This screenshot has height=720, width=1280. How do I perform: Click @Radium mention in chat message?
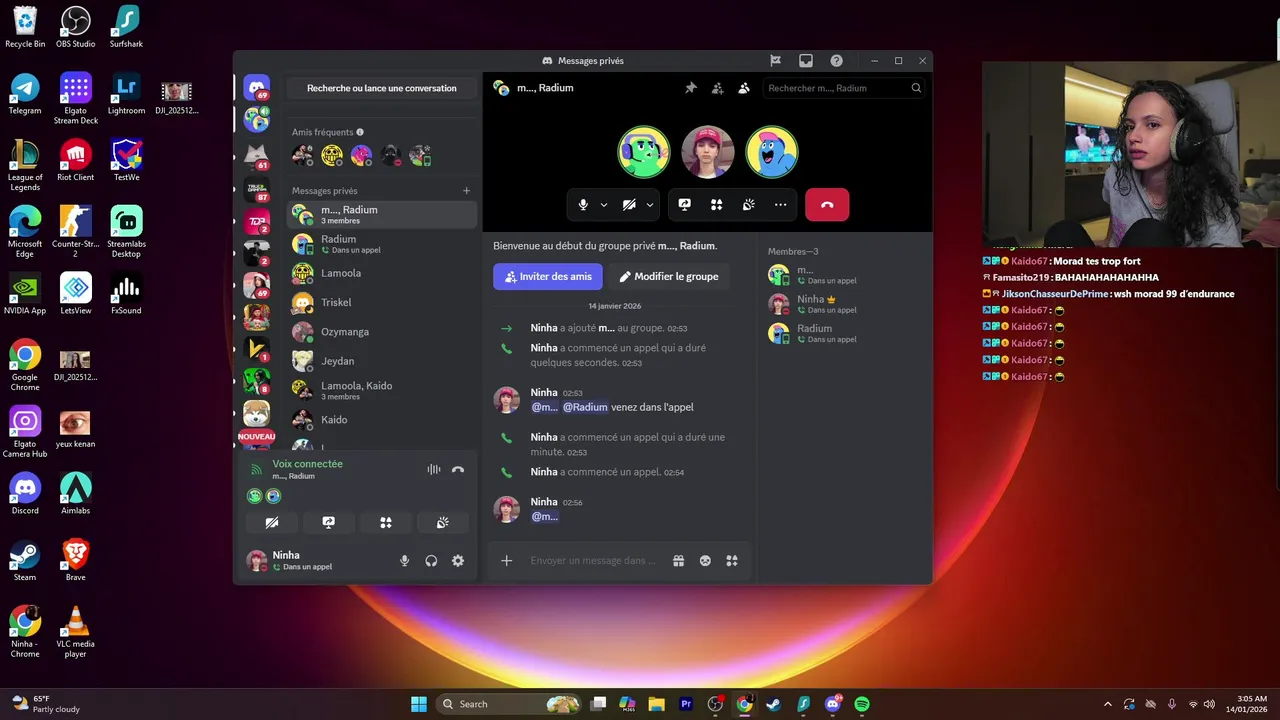[585, 407]
